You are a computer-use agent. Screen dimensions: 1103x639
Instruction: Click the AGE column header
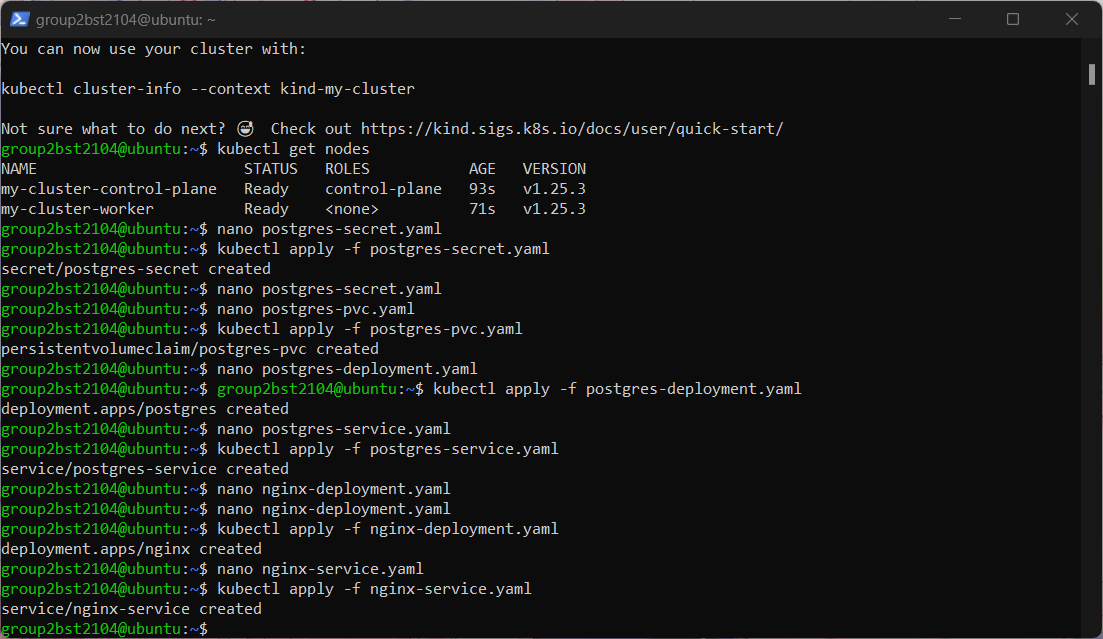[x=483, y=169]
